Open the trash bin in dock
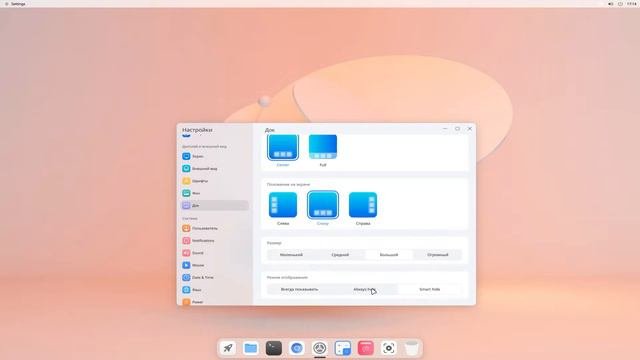This screenshot has height=360, width=640. pos(411,348)
